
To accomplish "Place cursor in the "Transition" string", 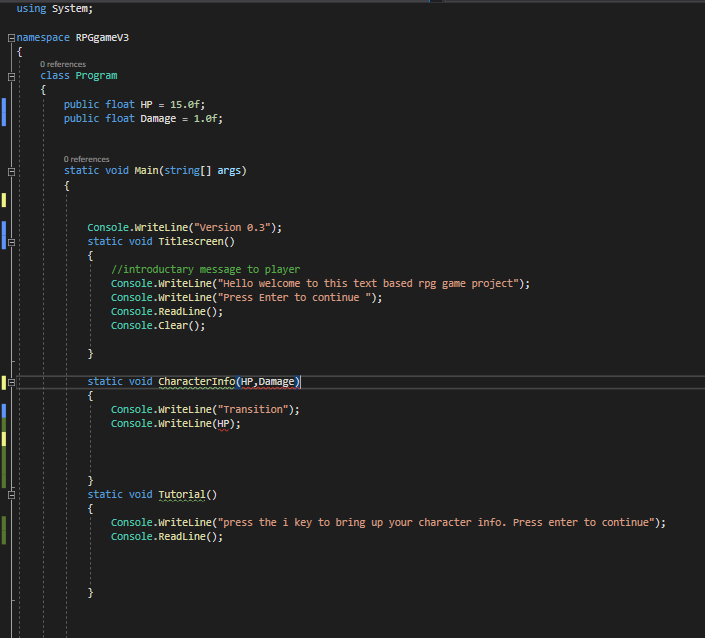I will coord(254,409).
